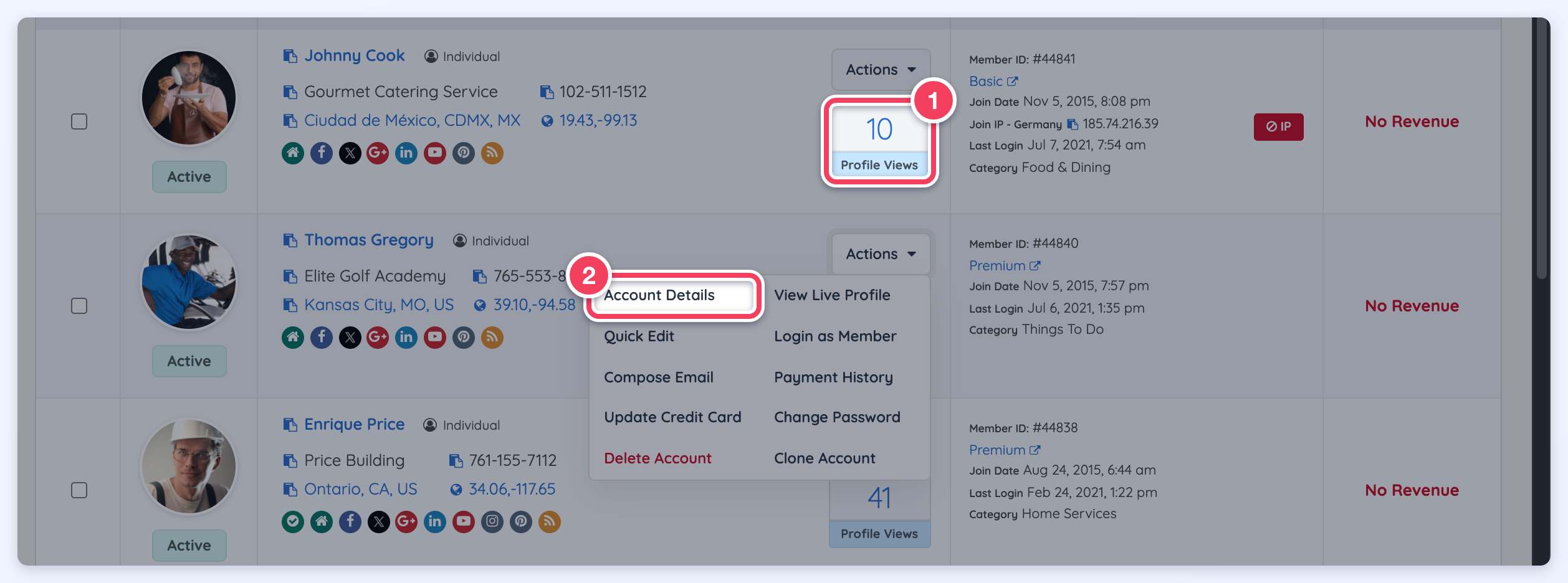This screenshot has height=583, width=1568.
Task: Select Payment History menu entry
Action: tap(833, 377)
